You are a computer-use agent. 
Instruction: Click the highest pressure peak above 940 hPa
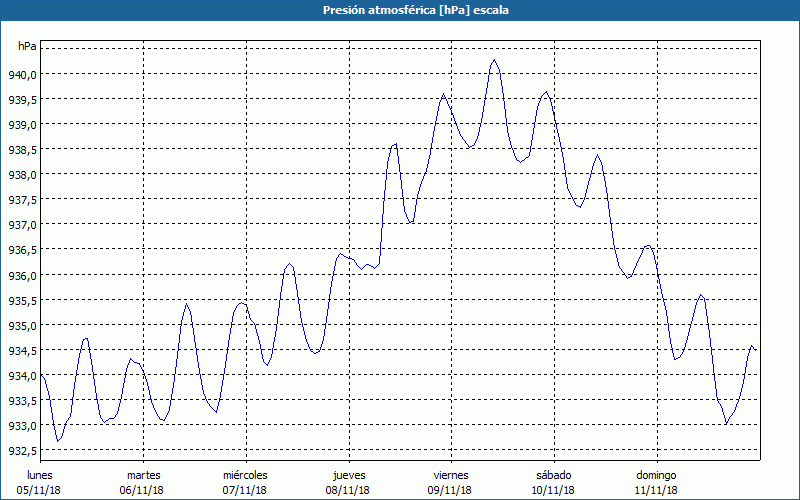494,60
